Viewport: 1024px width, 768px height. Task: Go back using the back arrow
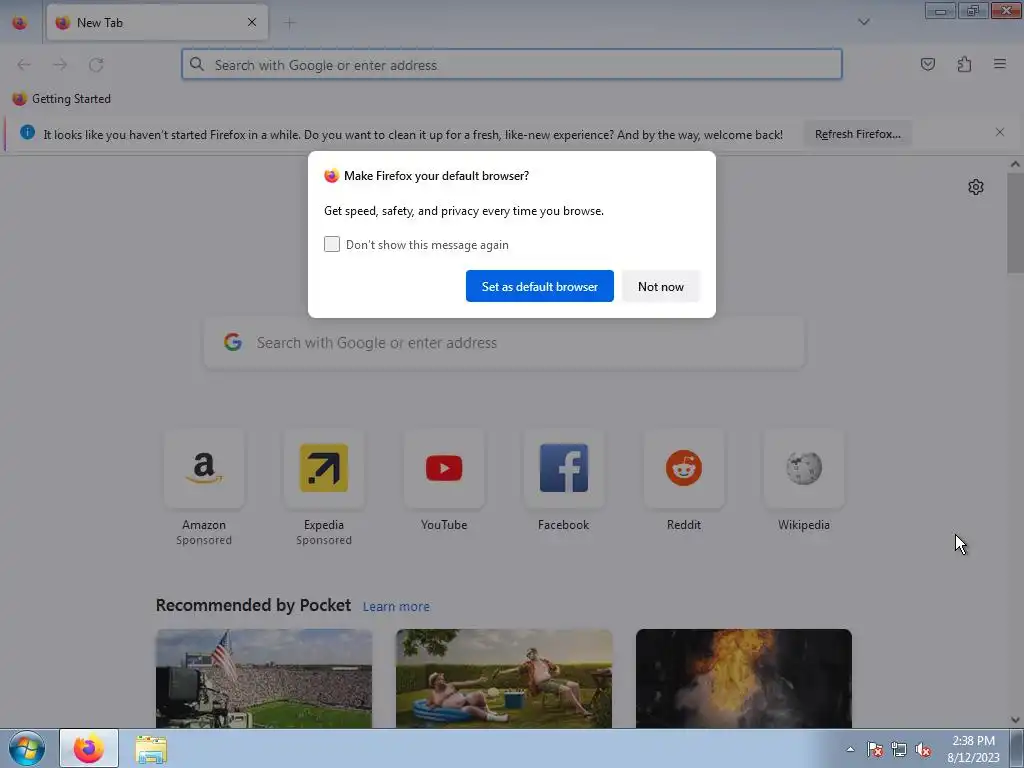point(24,65)
